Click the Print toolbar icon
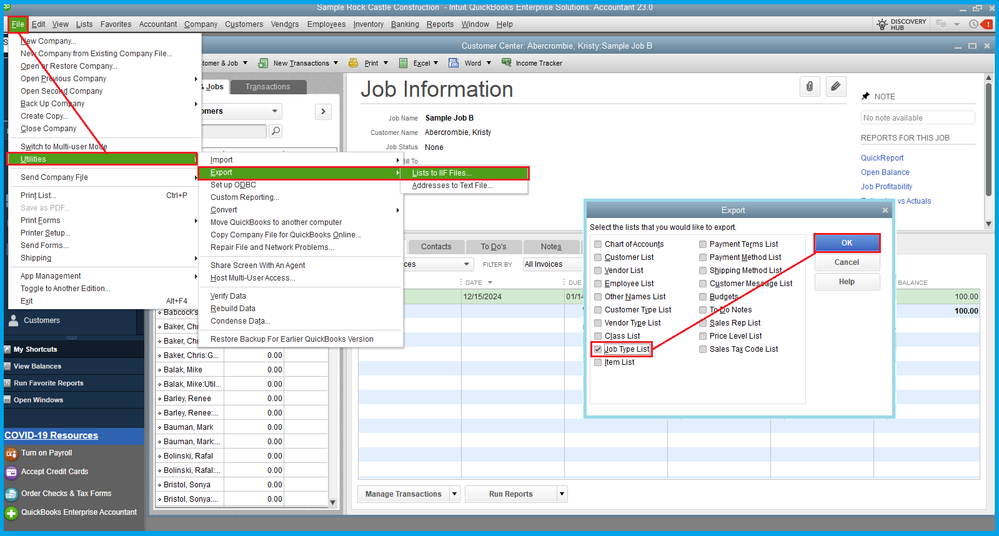Screen dimensions: 999x536 click(x=354, y=63)
